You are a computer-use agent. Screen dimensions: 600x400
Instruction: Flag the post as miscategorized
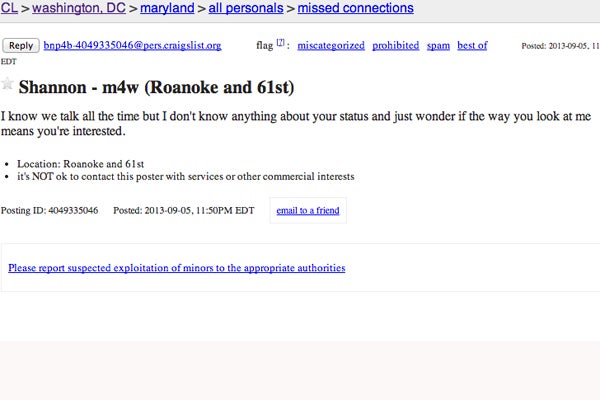point(330,46)
